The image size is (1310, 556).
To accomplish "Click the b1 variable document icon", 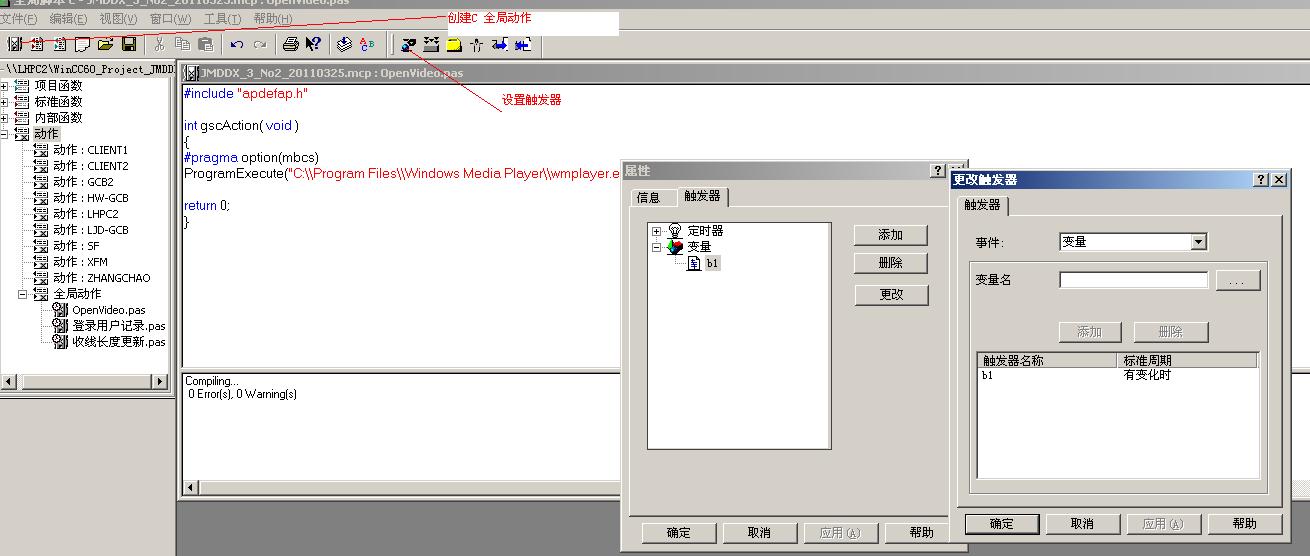I will 694,263.
